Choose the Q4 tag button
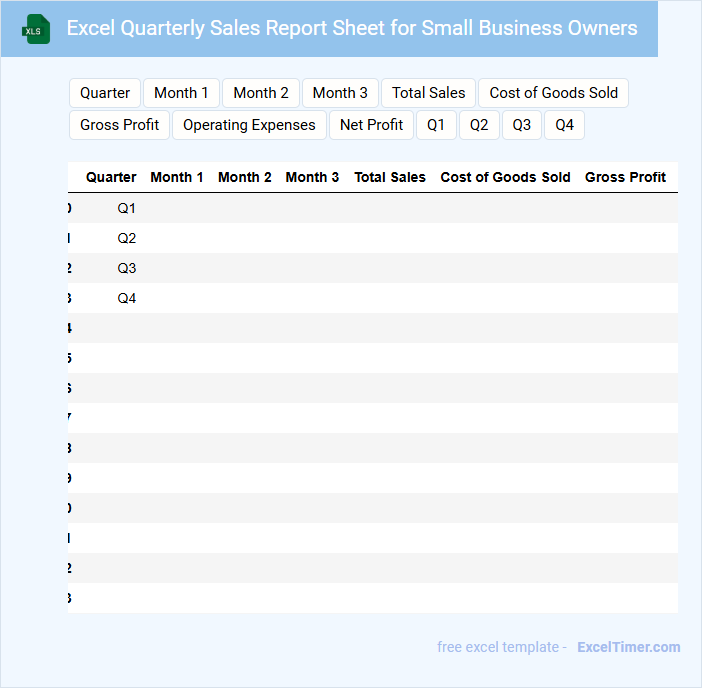Image resolution: width=702 pixels, height=688 pixels. (x=565, y=125)
